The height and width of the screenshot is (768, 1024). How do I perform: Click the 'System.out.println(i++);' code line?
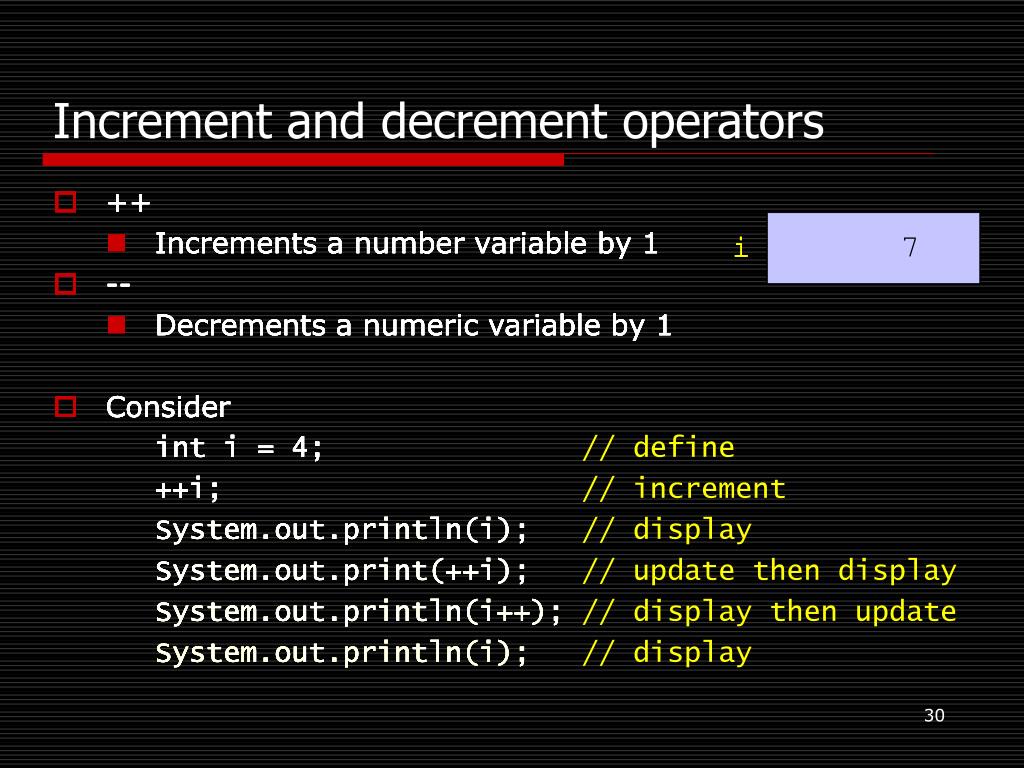coord(358,612)
